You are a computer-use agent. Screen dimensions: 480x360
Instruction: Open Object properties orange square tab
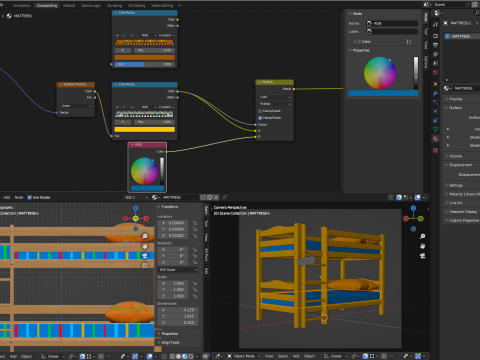tap(435, 84)
